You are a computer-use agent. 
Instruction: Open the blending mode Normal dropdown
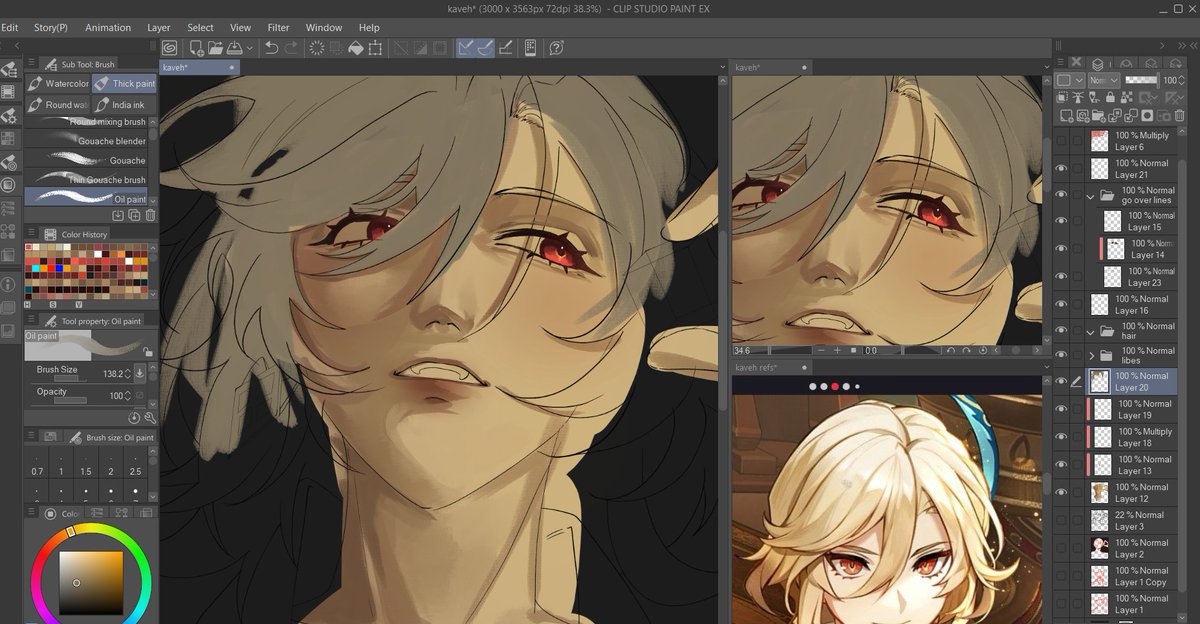[x=1104, y=80]
